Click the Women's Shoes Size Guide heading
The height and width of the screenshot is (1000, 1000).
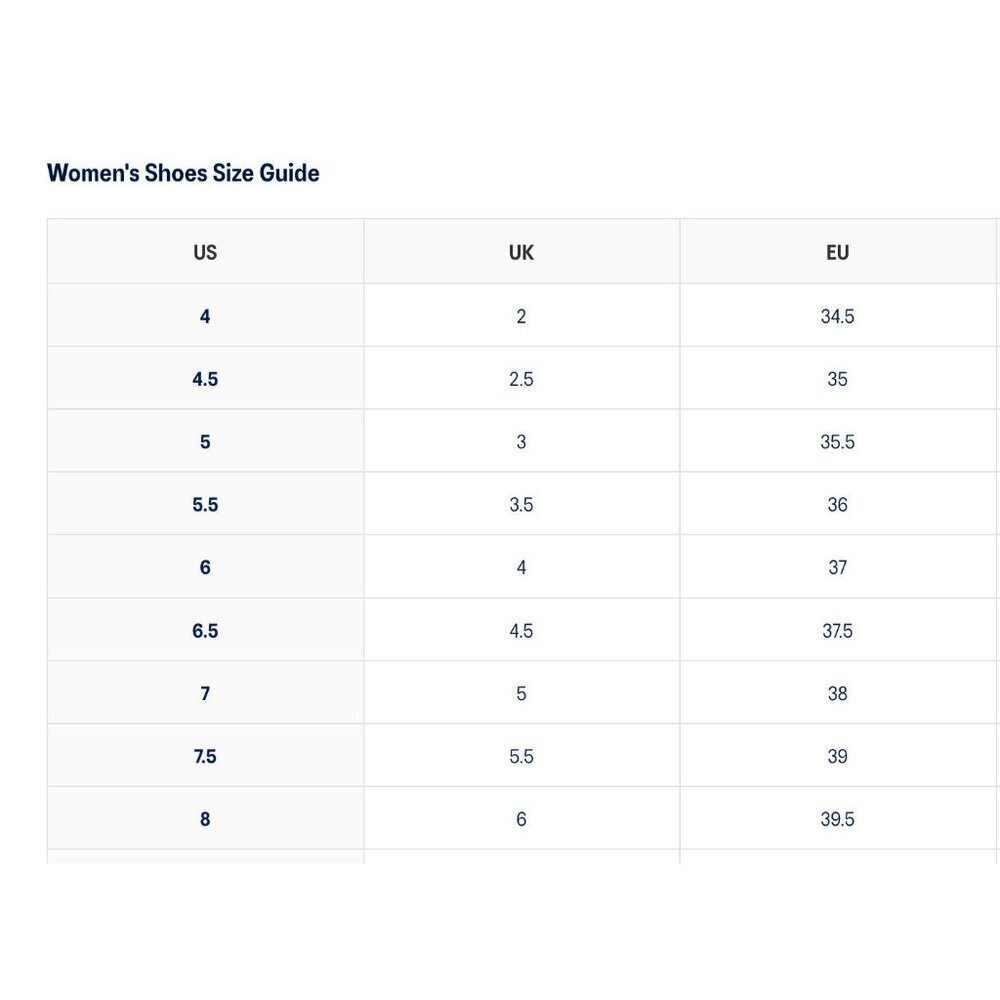tap(183, 173)
